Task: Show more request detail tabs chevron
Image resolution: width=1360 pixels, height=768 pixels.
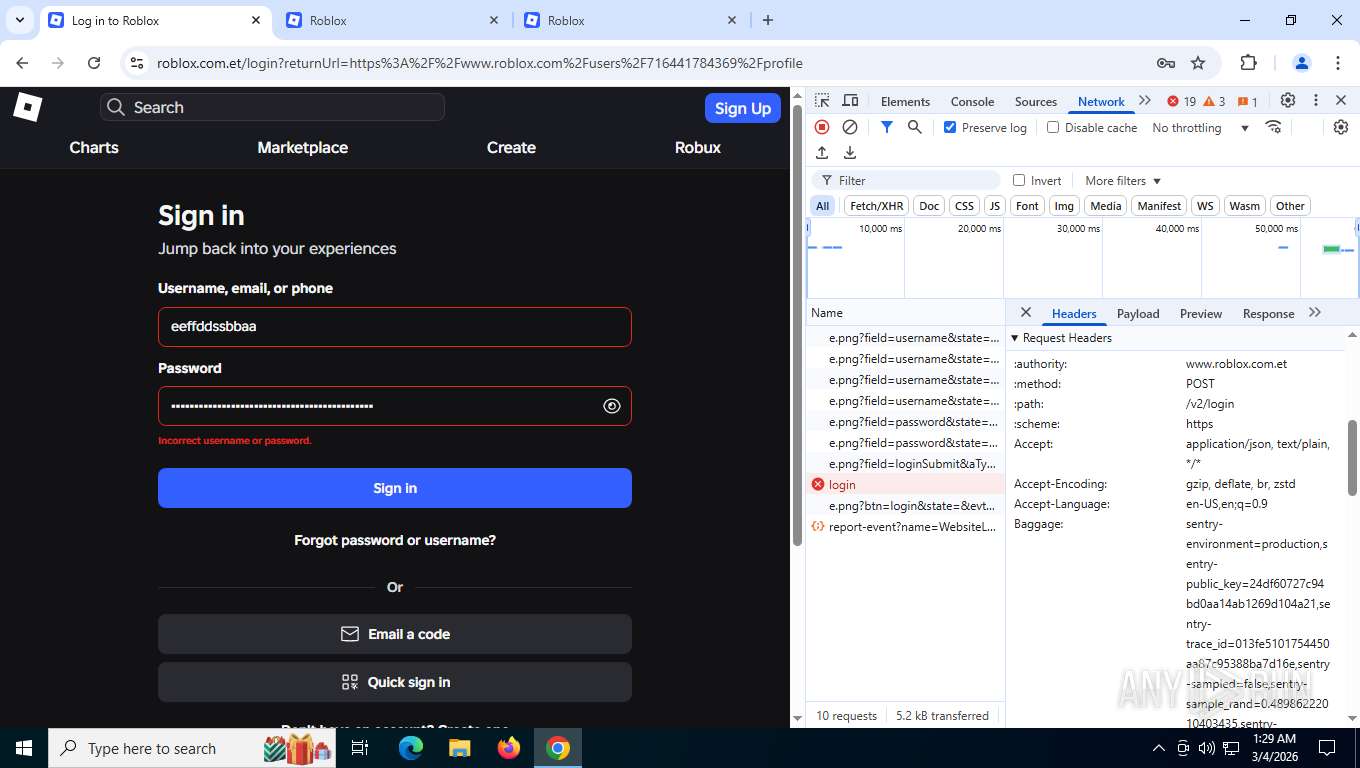Action: (x=1315, y=313)
